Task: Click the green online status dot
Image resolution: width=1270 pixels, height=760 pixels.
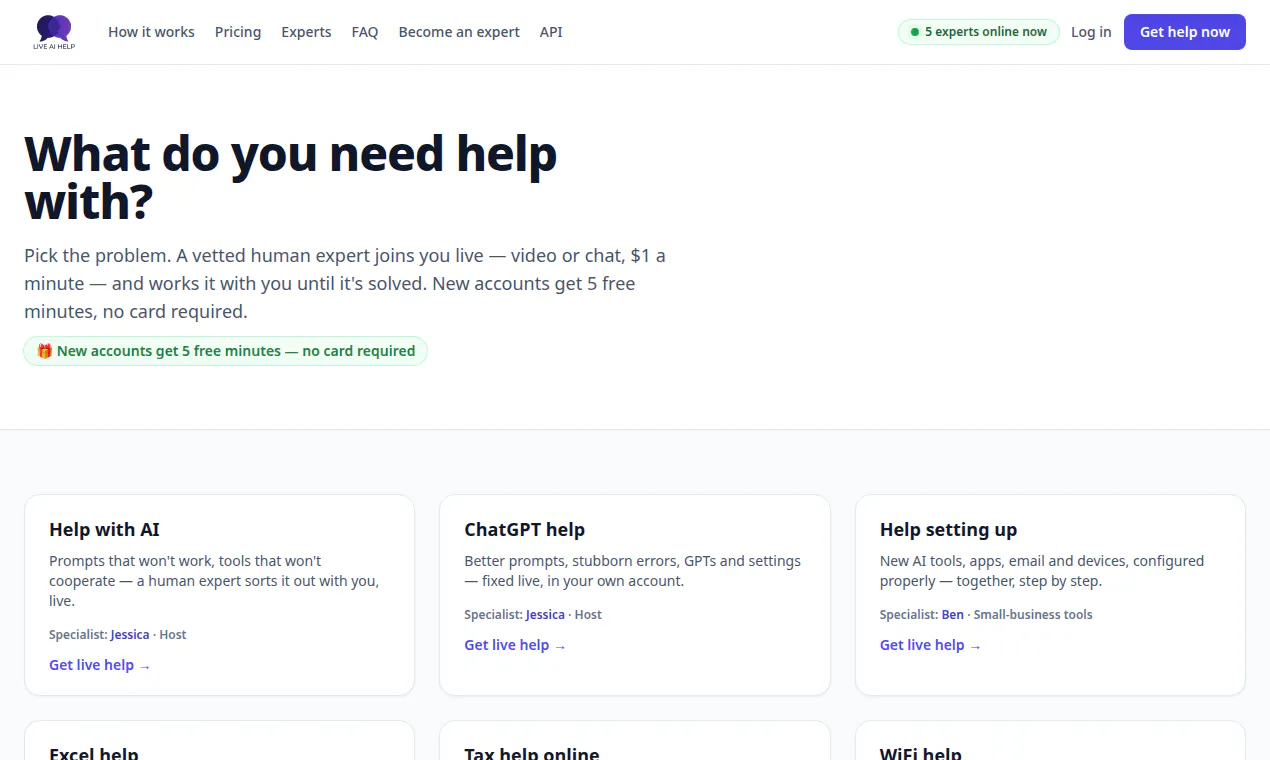Action: click(914, 32)
